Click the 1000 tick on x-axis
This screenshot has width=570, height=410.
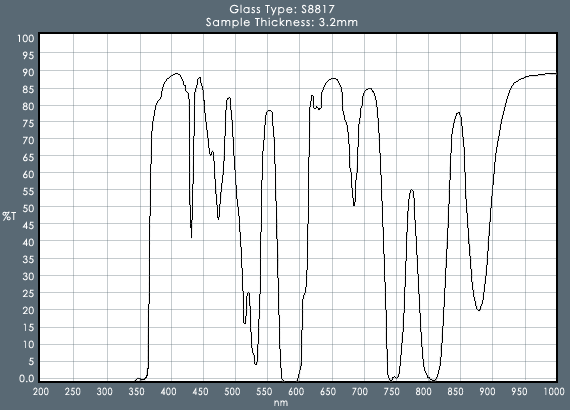click(554, 391)
